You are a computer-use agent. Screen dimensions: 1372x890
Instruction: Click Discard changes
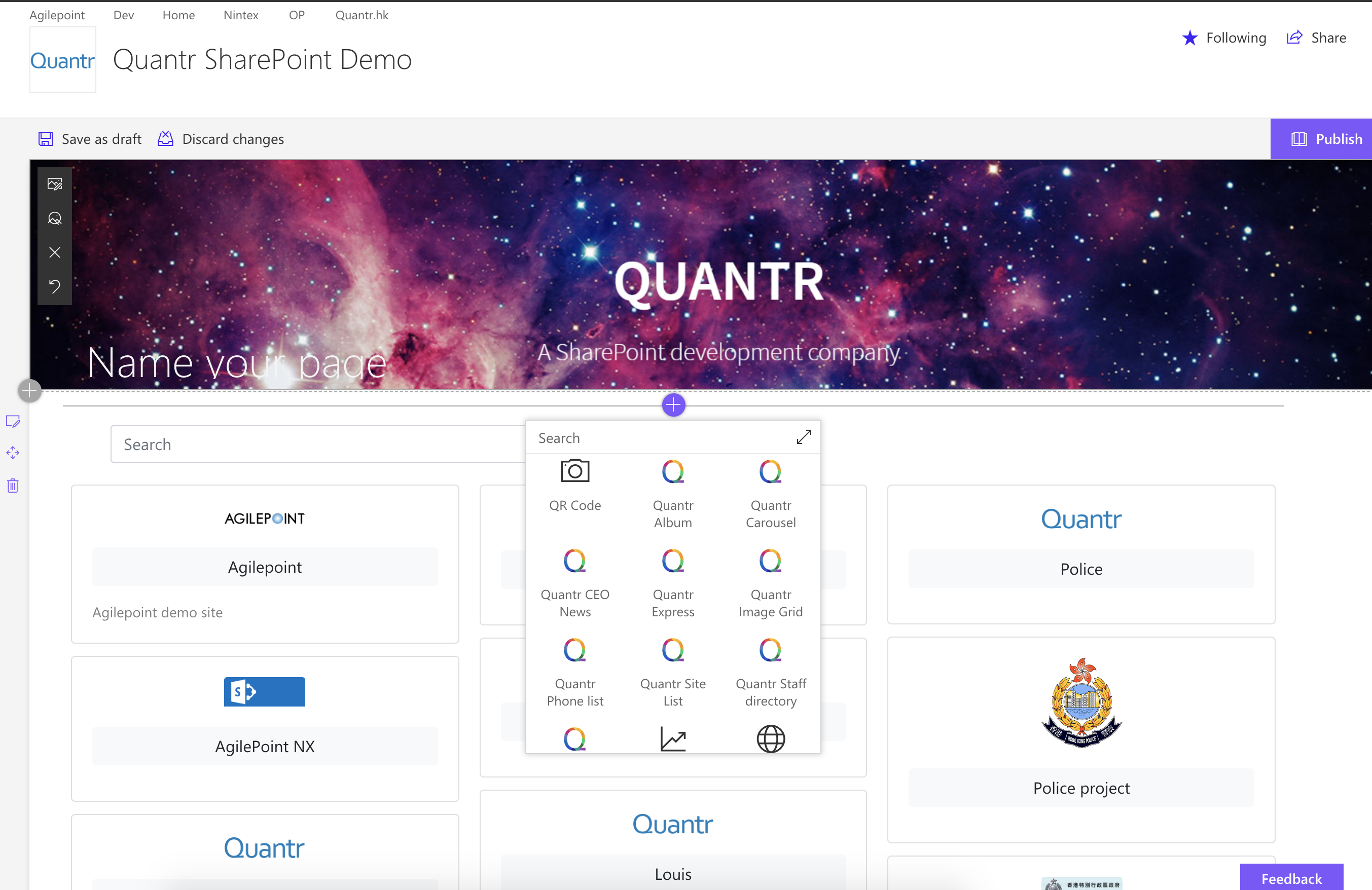click(x=221, y=139)
